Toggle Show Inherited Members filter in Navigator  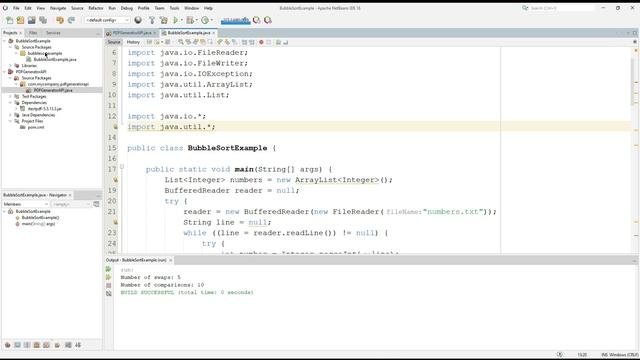tap(7, 345)
